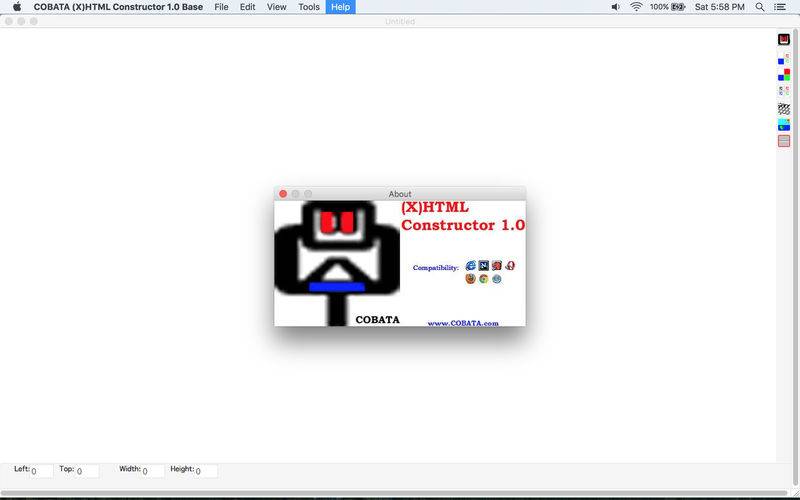The height and width of the screenshot is (500, 800).
Task: Click the '(X)HTML Constructor 1.0' red title
Action: click(463, 216)
